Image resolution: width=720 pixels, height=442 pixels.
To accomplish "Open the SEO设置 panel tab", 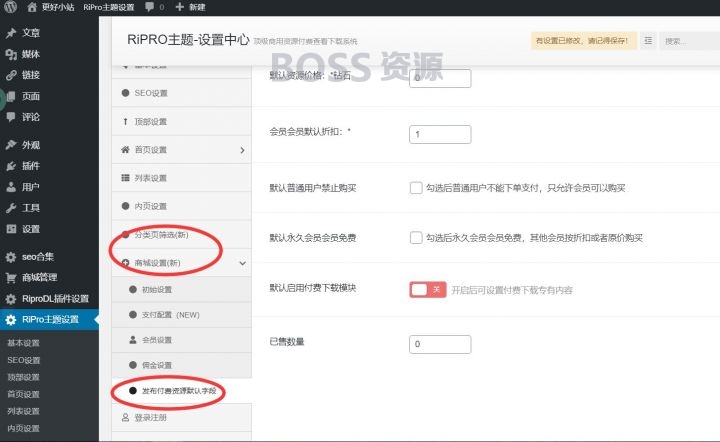I will (181, 93).
